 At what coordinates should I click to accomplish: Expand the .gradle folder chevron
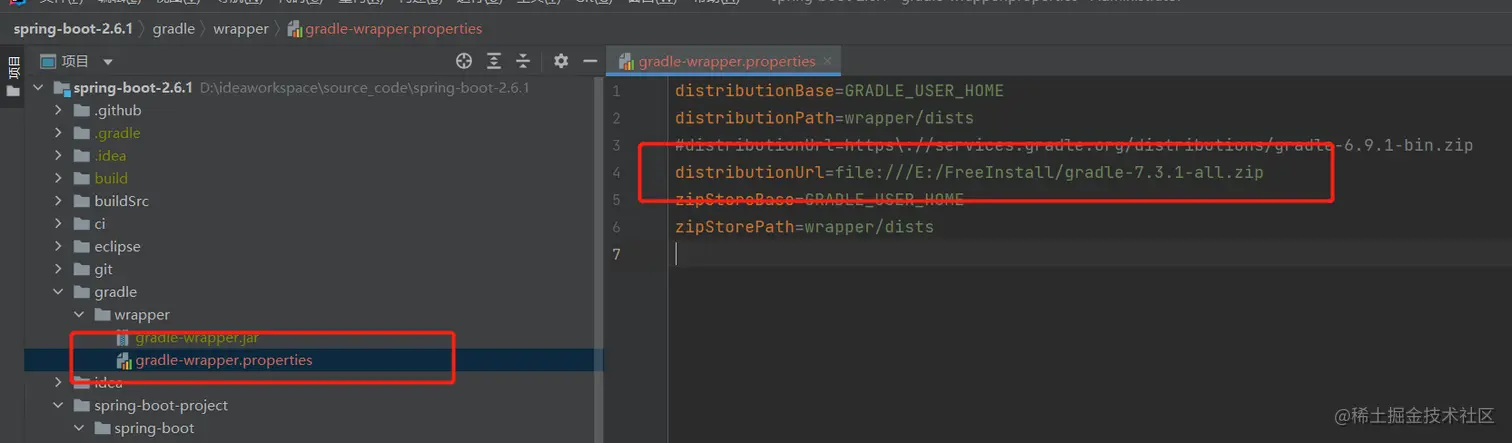59,133
